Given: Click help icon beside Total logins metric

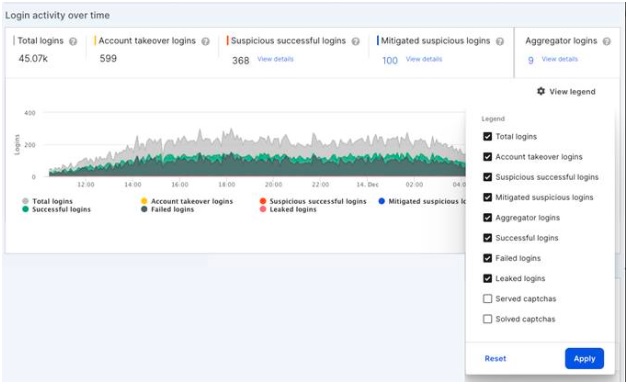Looking at the screenshot, I should pos(73,41).
